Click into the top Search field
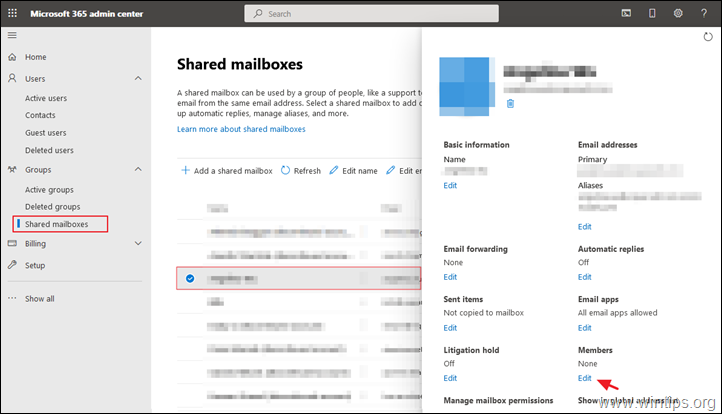 click(371, 14)
